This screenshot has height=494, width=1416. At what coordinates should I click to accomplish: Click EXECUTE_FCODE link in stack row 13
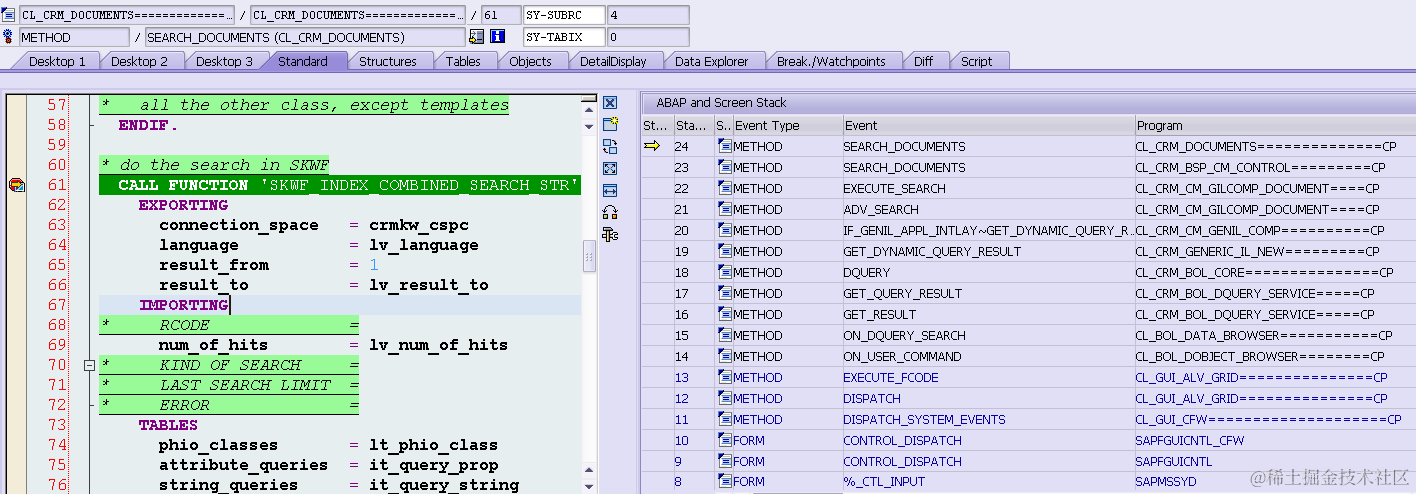click(x=893, y=377)
